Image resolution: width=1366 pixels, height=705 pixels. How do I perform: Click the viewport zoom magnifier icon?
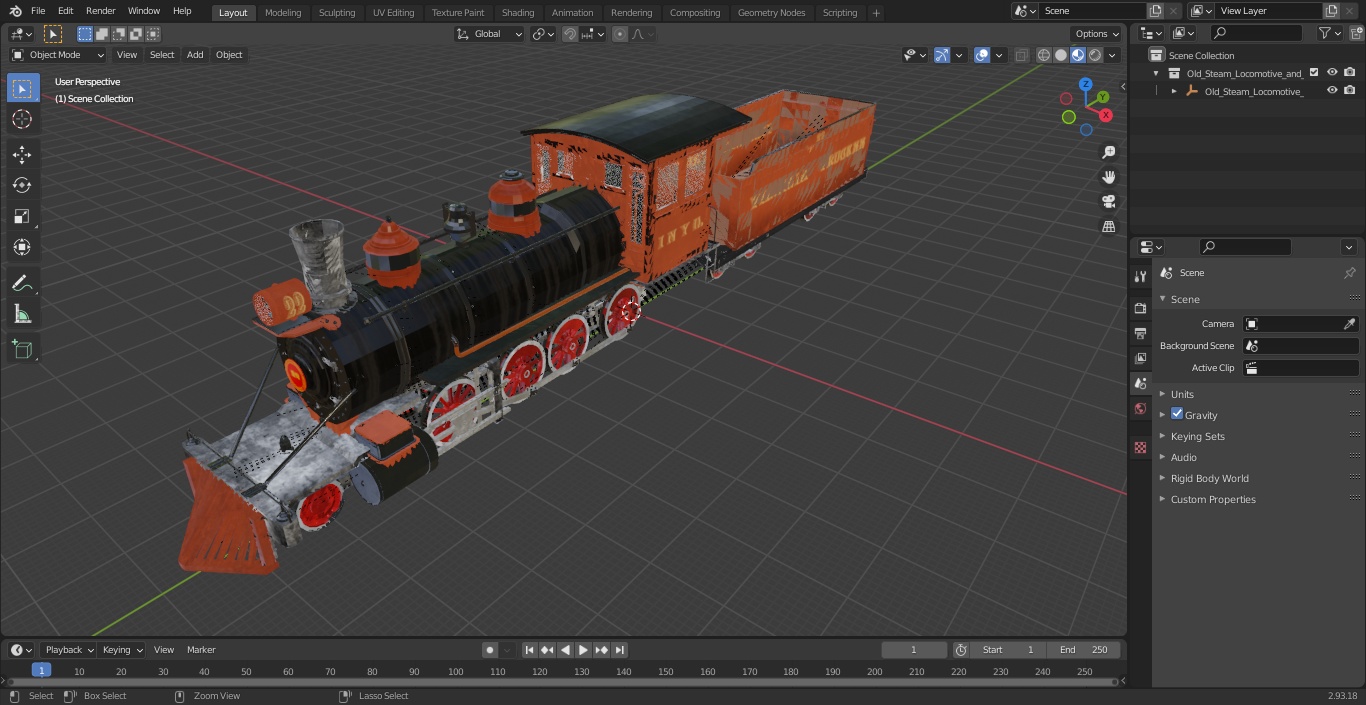click(x=1109, y=152)
